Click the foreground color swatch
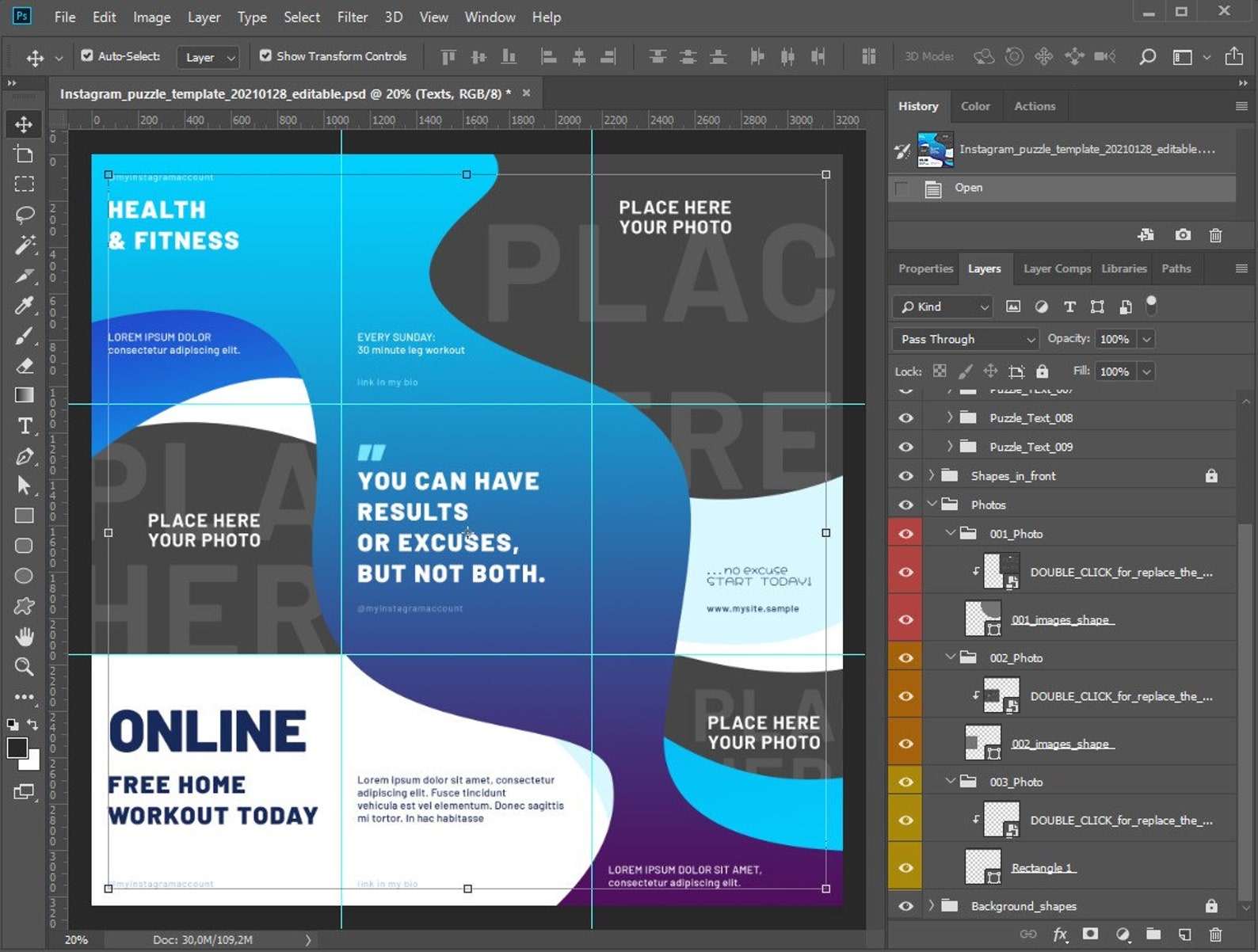 17,748
